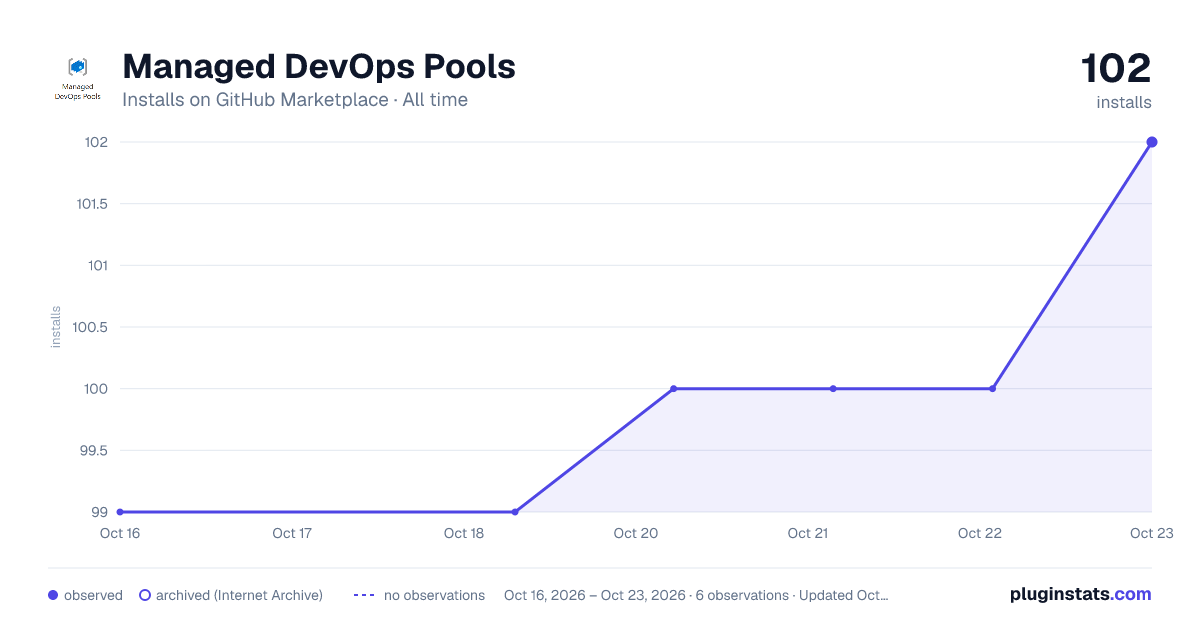The height and width of the screenshot is (630, 1200).
Task: Select the Oct 23 data point at 102
Action: tap(1152, 142)
